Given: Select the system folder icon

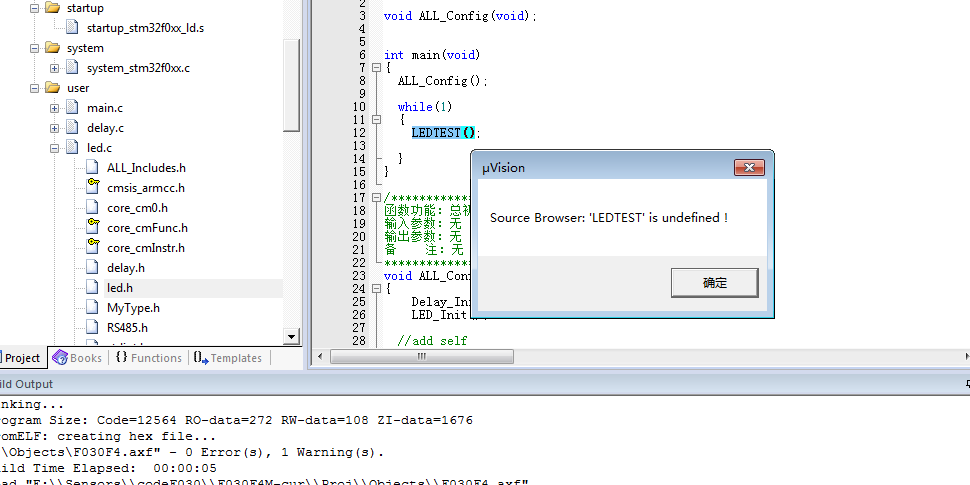Looking at the screenshot, I should click(x=53, y=48).
